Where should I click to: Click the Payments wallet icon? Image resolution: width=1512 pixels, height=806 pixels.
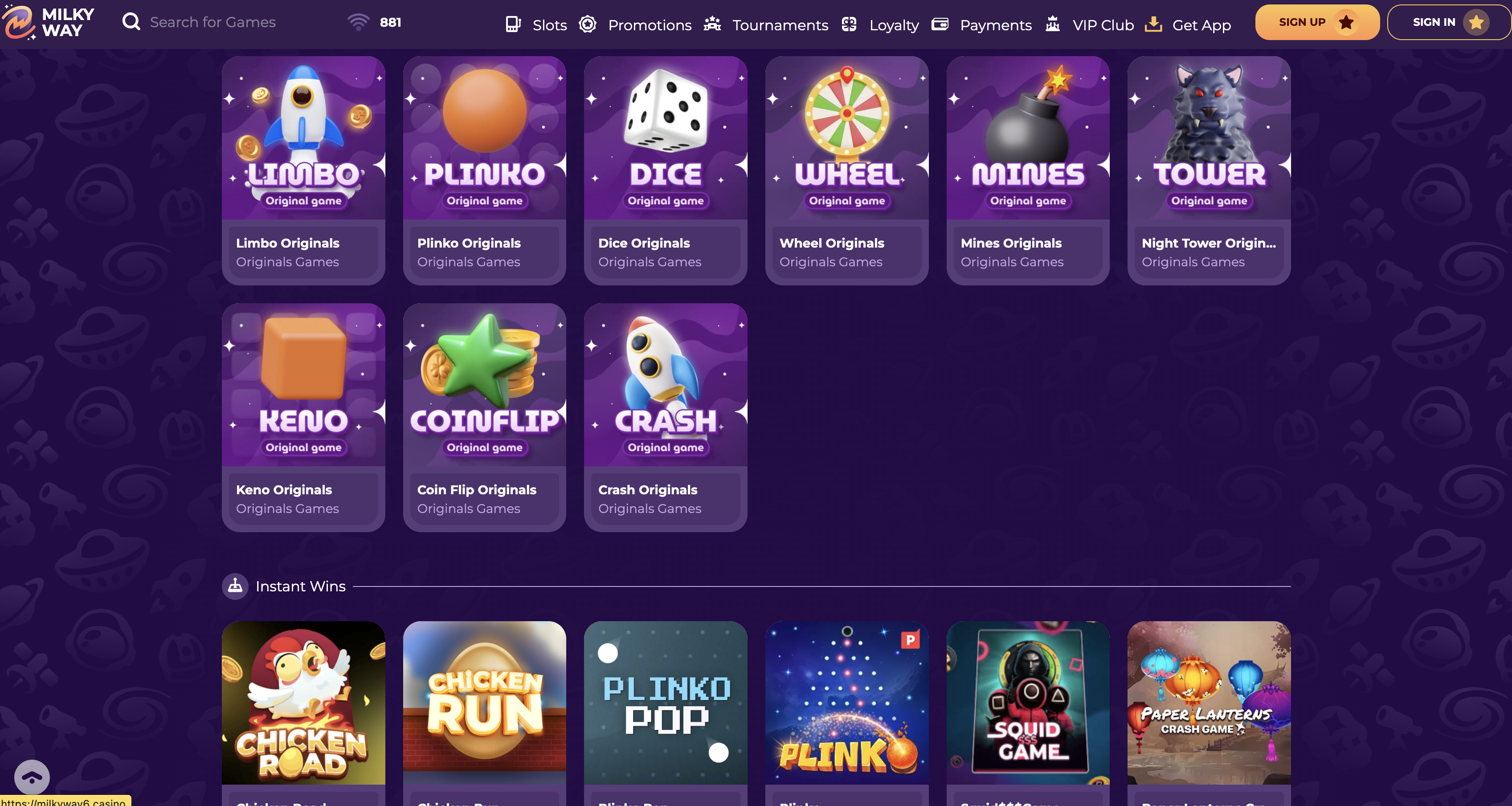tap(940, 24)
